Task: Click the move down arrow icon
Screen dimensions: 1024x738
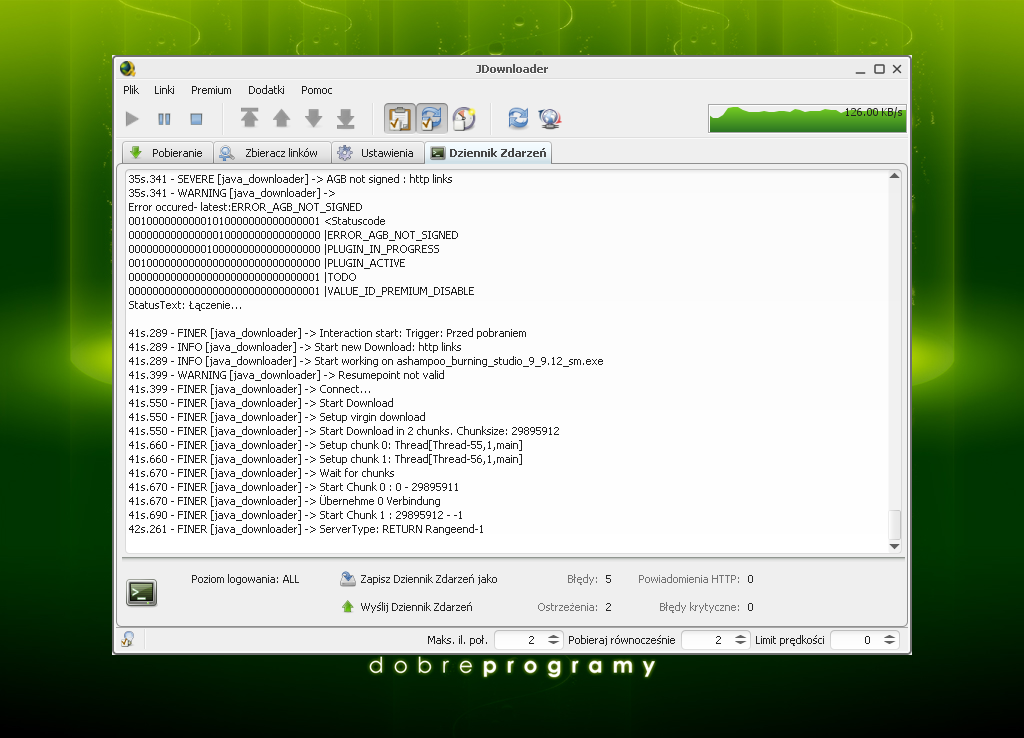Action: (313, 119)
